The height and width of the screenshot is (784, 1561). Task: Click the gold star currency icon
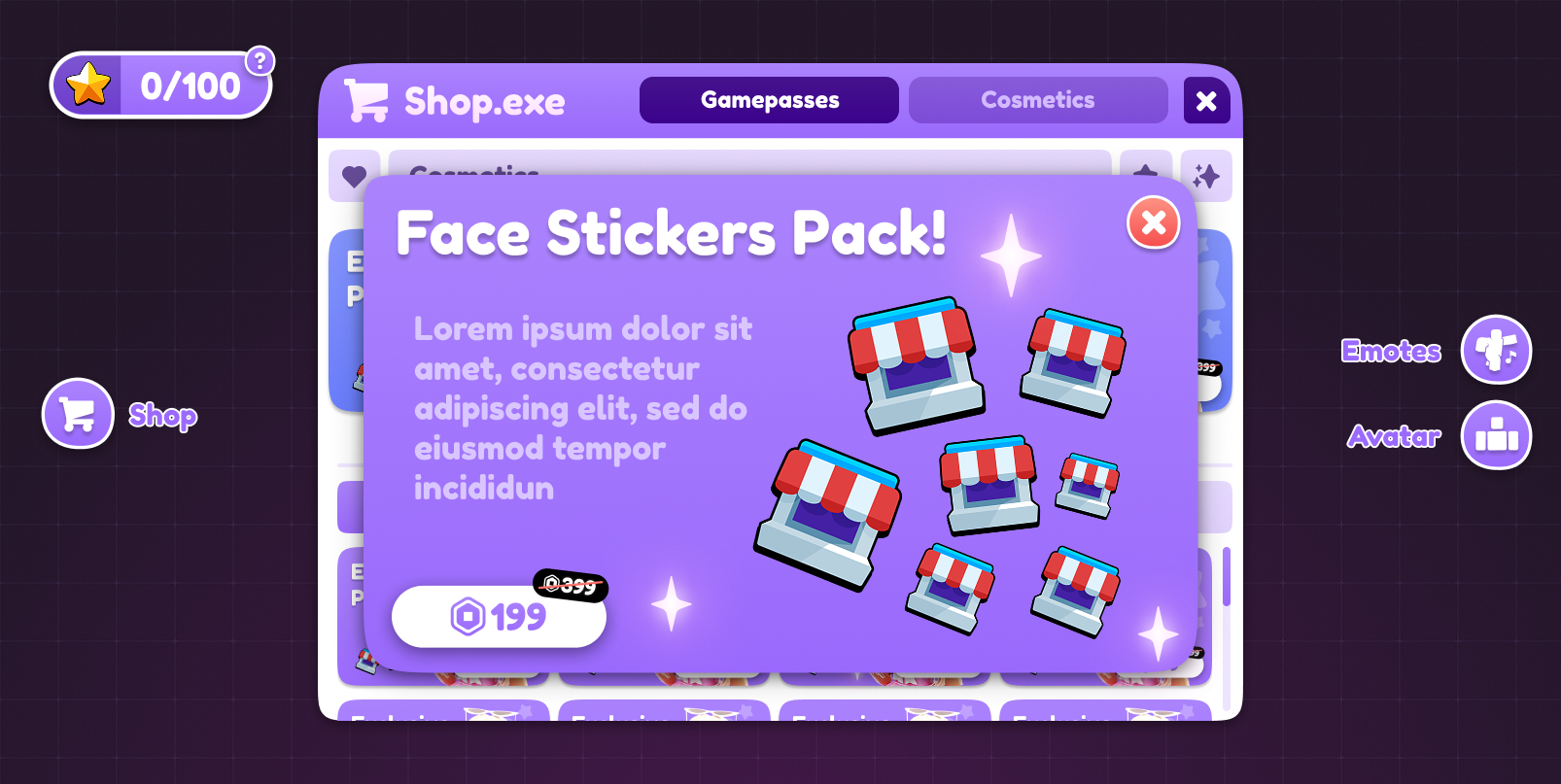[x=88, y=85]
